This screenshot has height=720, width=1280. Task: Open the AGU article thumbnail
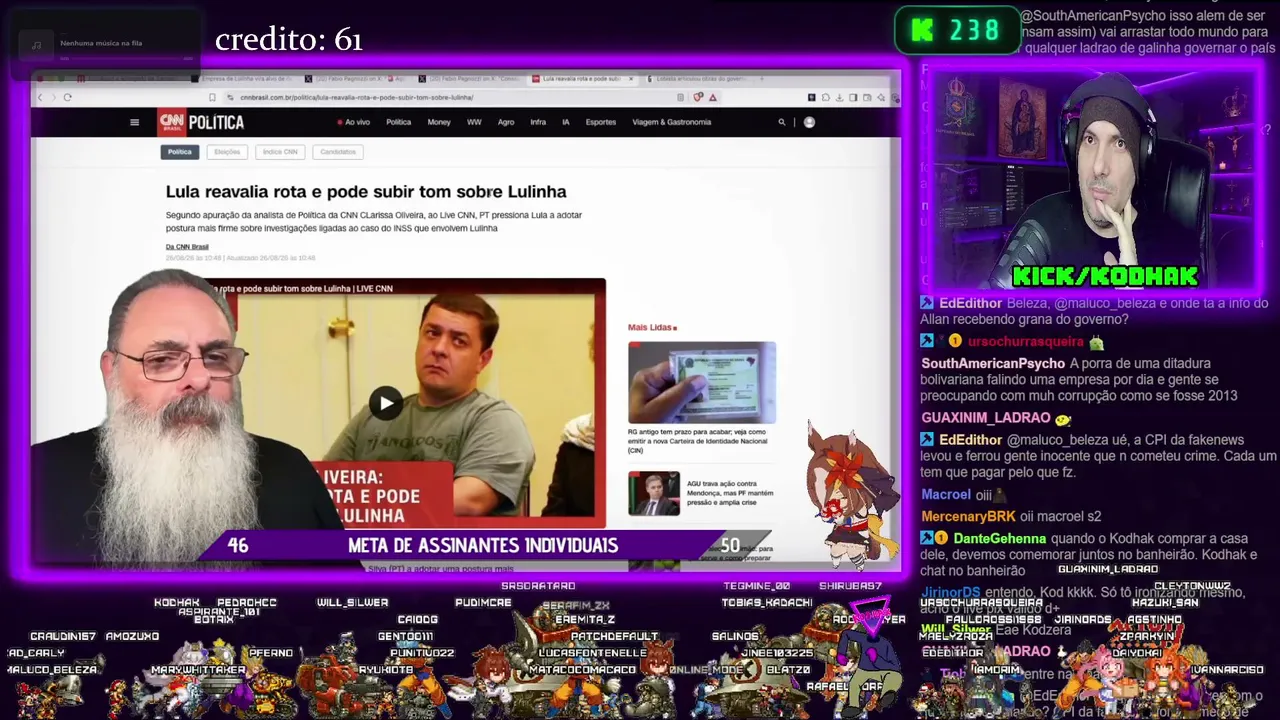pyautogui.click(x=654, y=493)
